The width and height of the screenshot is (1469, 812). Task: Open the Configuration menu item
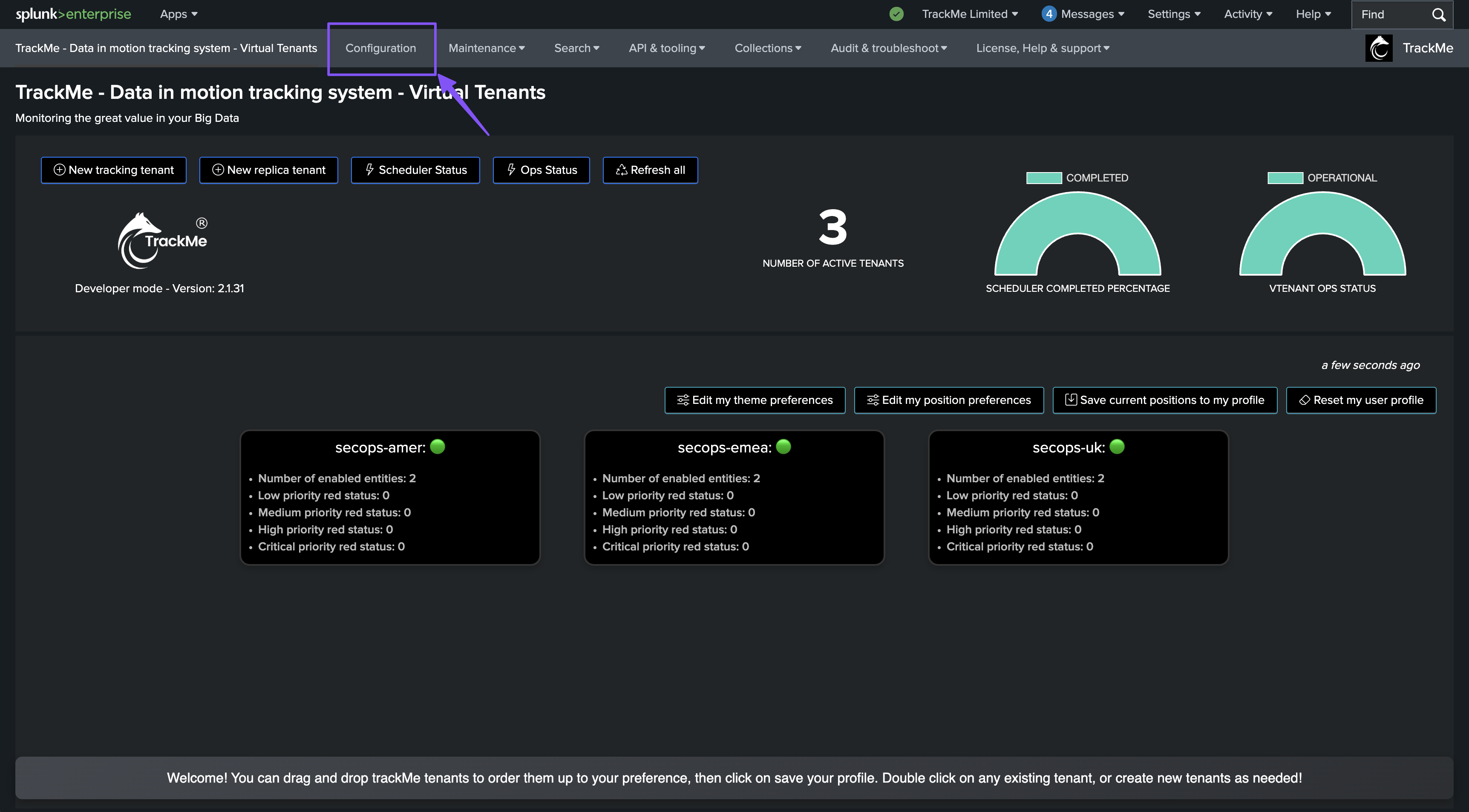click(x=380, y=49)
